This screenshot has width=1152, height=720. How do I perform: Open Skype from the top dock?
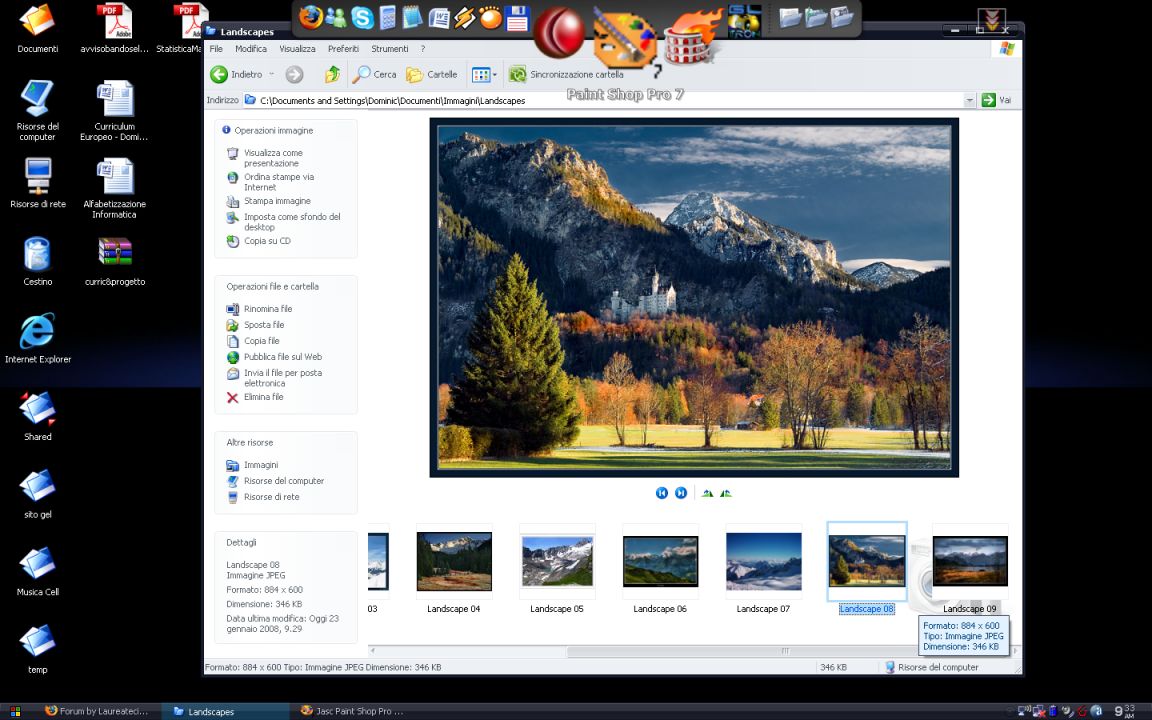362,17
